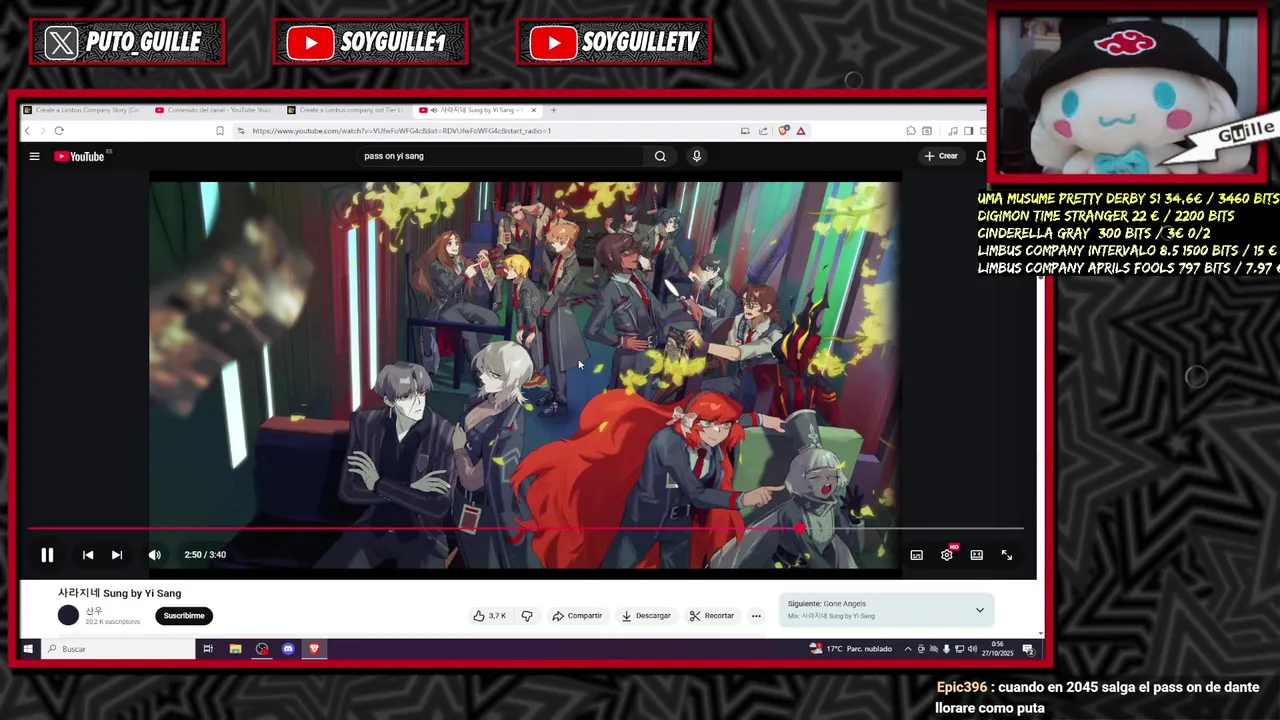Dislike the video thumbs down
This screenshot has height=720, width=1280.
click(527, 616)
